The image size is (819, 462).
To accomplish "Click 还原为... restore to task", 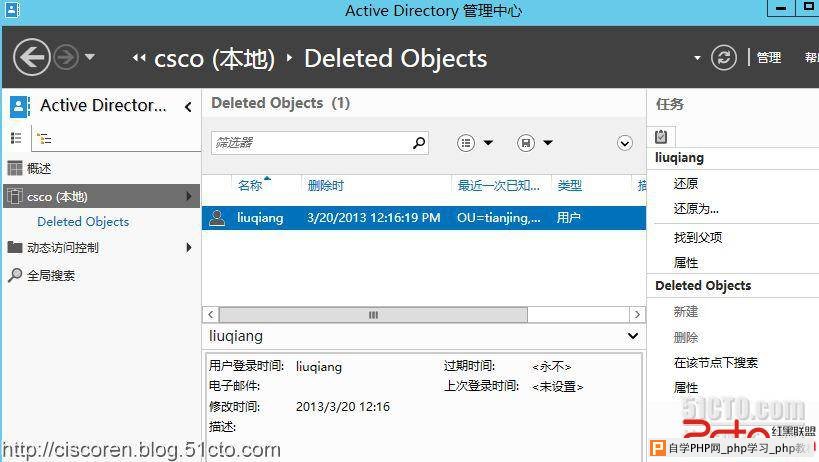I will [696, 208].
